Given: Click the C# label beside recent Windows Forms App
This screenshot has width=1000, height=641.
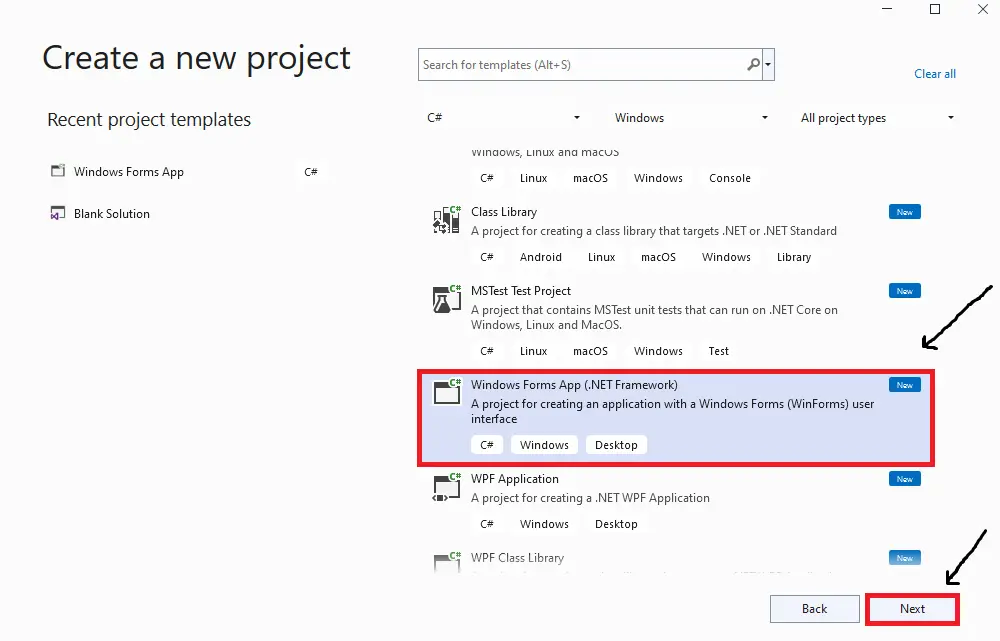Looking at the screenshot, I should tap(311, 172).
